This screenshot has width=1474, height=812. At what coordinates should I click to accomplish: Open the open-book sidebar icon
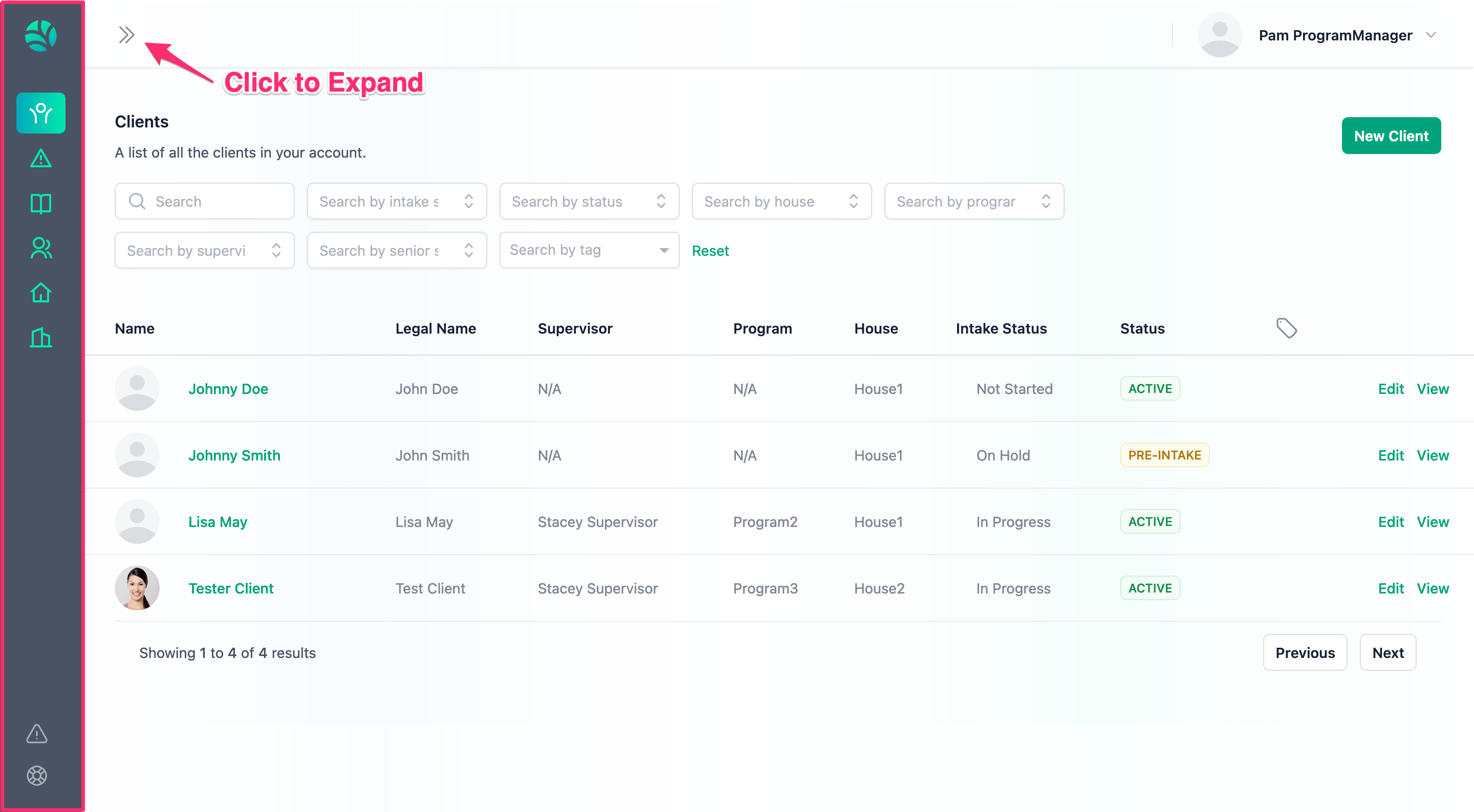coord(40,203)
